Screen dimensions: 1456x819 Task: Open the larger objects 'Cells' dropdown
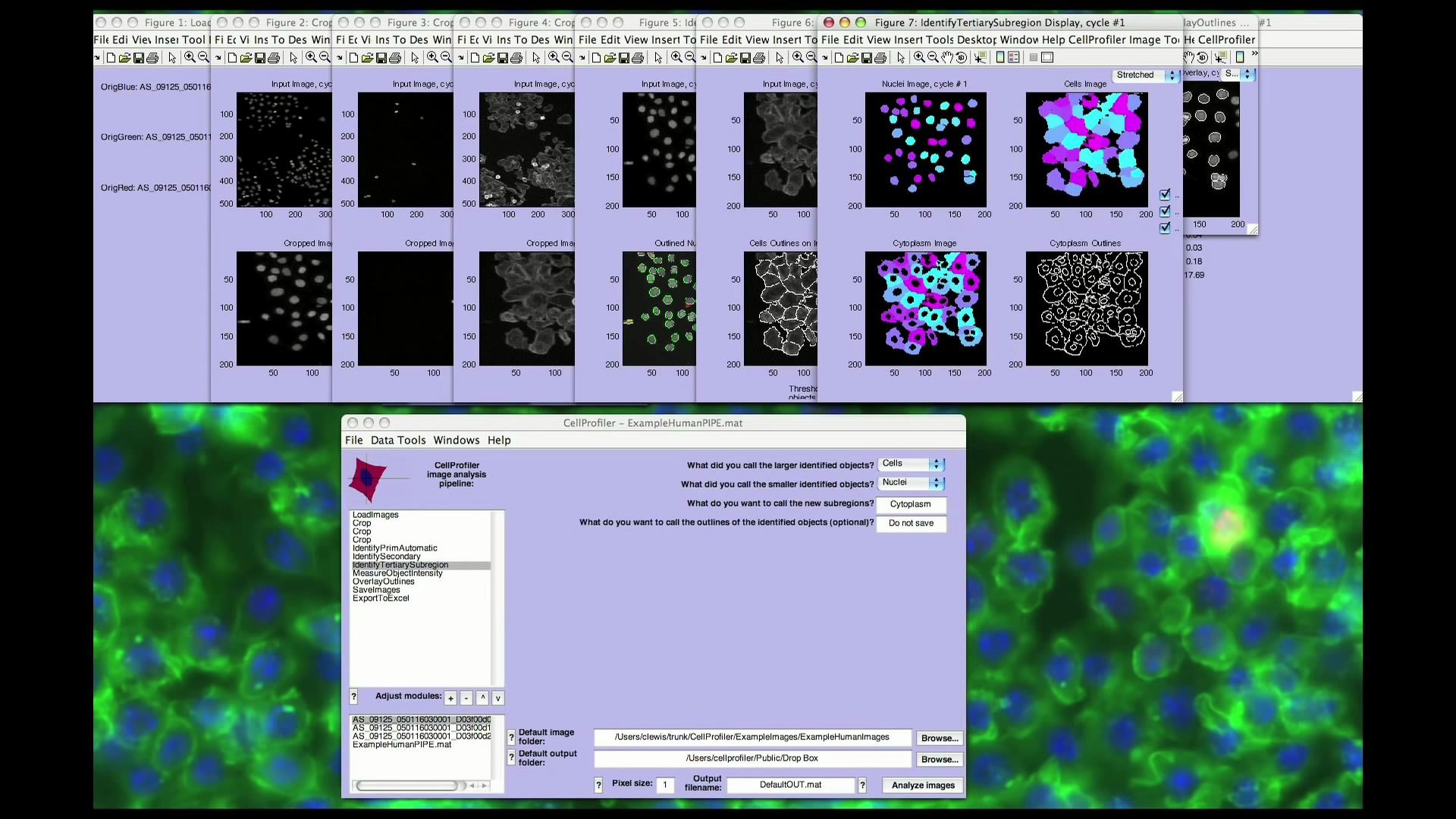point(911,464)
